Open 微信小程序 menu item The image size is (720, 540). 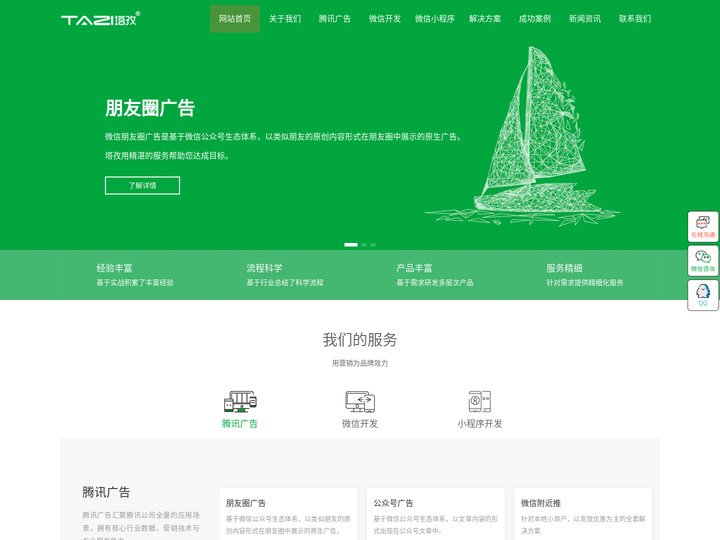pyautogui.click(x=435, y=19)
